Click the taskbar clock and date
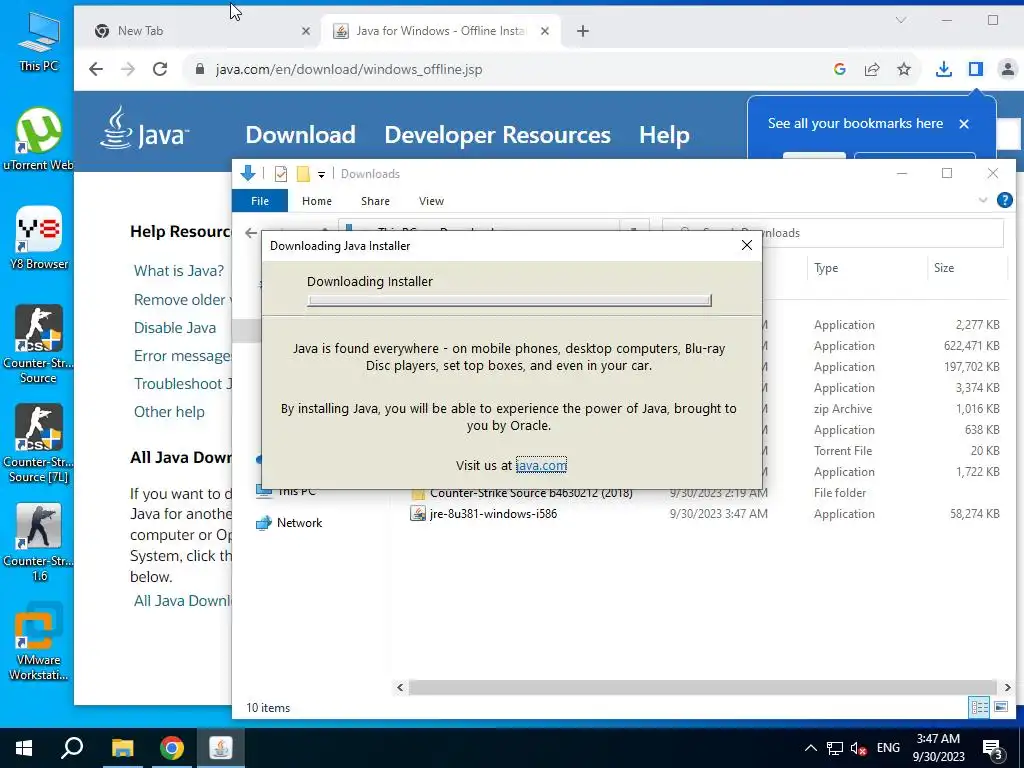This screenshot has width=1024, height=768. [938, 748]
